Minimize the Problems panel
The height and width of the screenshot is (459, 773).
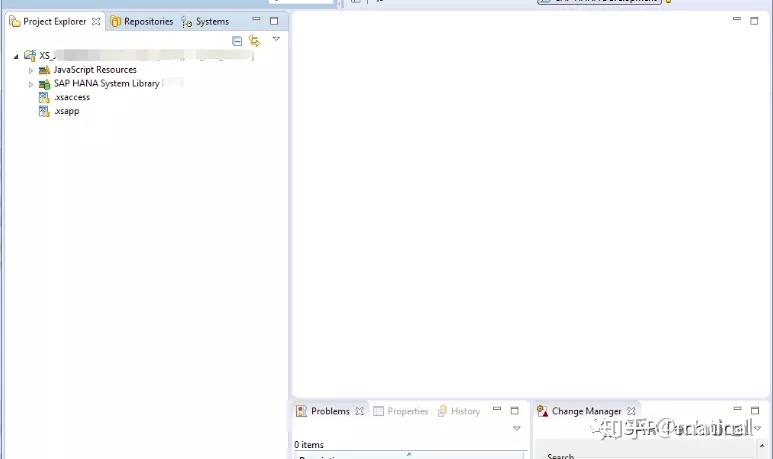[497, 409]
